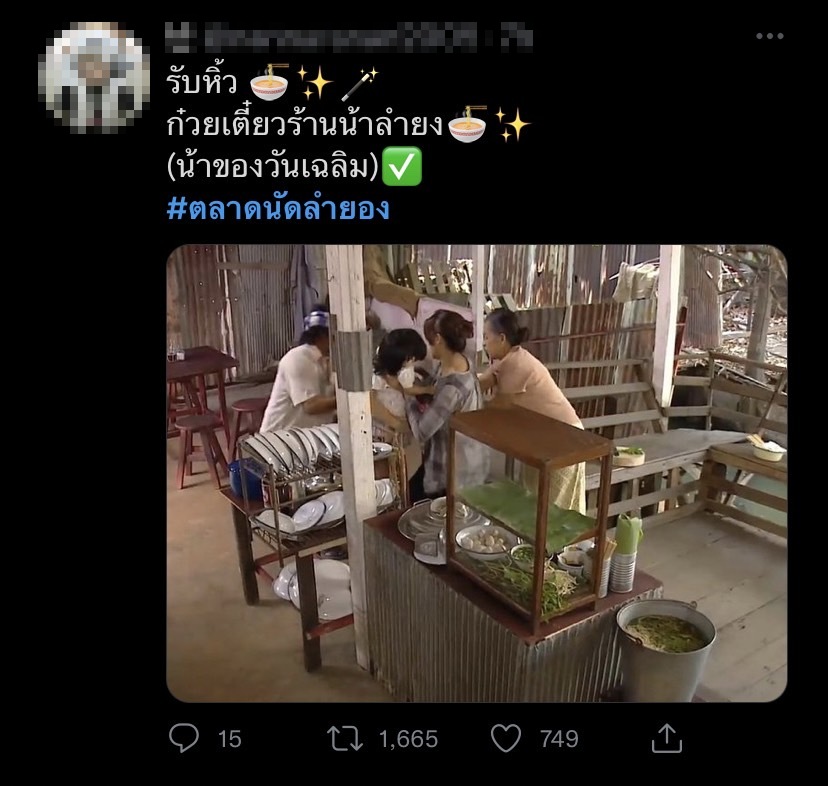Retweet this post using the arrows icon

(x=345, y=738)
